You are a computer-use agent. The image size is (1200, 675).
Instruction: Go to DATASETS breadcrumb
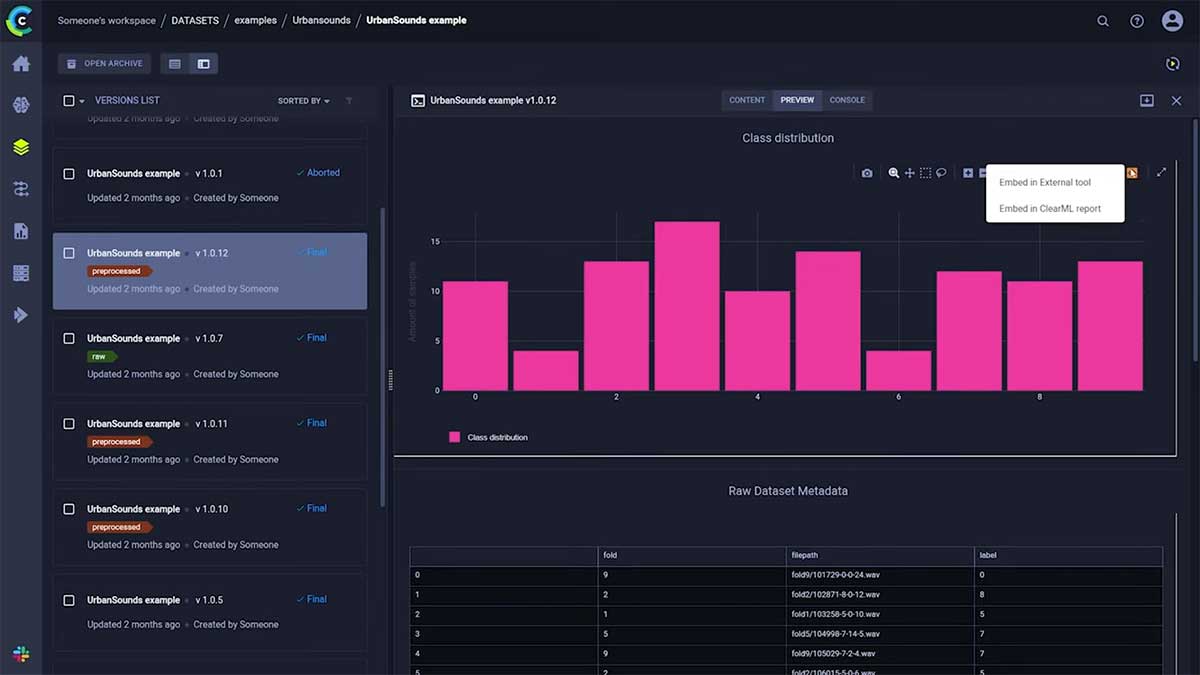(195, 20)
